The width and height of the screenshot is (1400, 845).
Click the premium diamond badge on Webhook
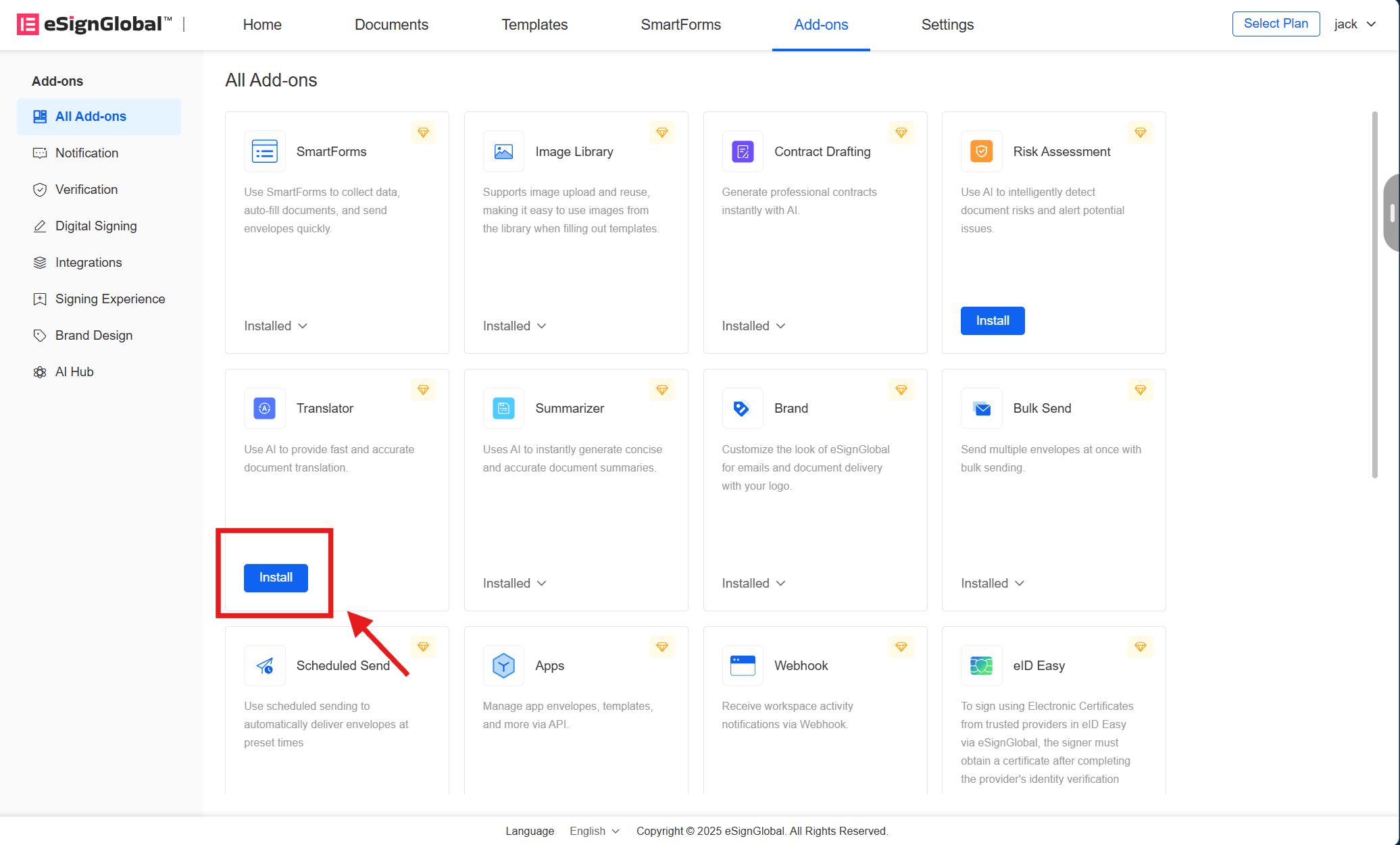coord(901,647)
